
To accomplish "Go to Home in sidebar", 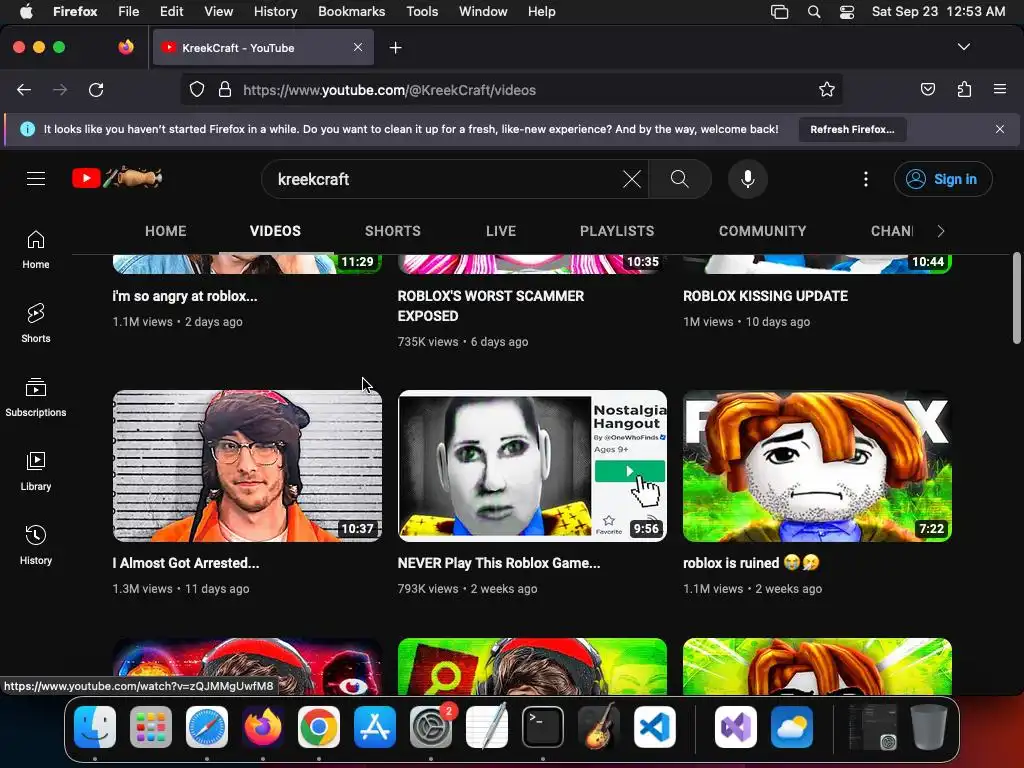I will pyautogui.click(x=36, y=250).
